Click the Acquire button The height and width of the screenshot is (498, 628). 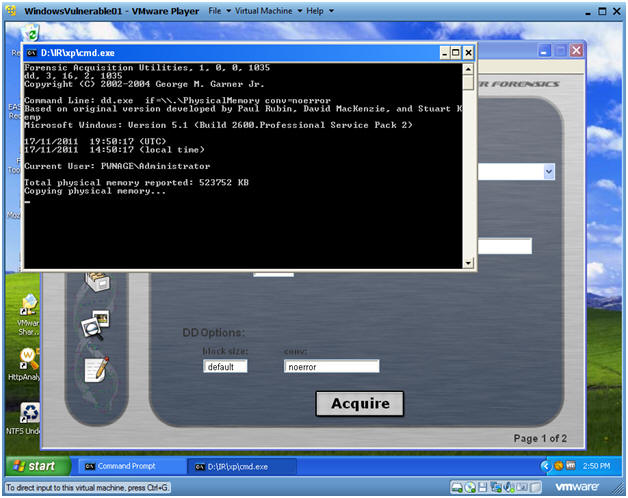point(360,403)
